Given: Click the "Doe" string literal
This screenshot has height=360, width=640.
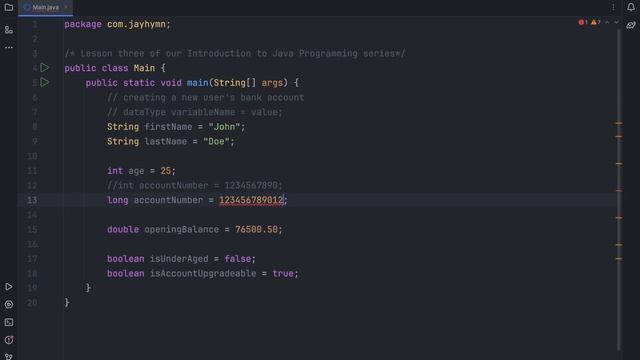Looking at the screenshot, I should click(216, 142).
